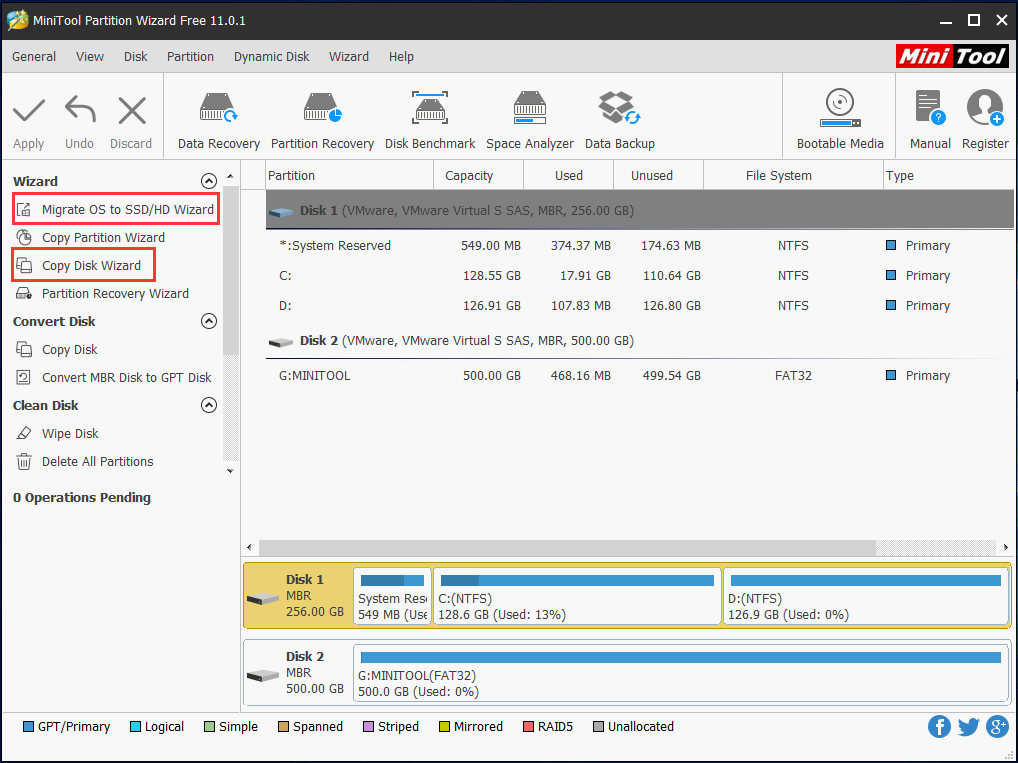Collapse the Wizard section
This screenshot has height=763, width=1018.
tap(208, 181)
